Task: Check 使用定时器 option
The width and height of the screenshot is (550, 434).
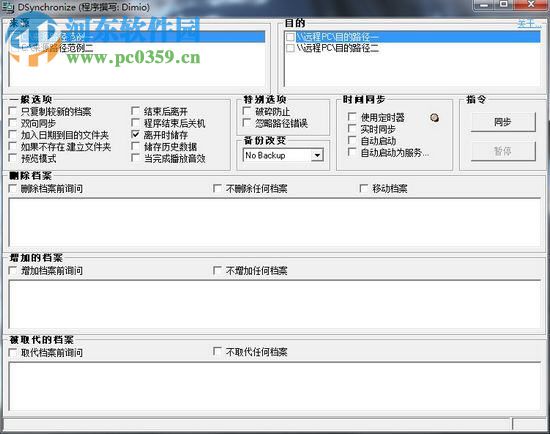Action: click(x=352, y=117)
